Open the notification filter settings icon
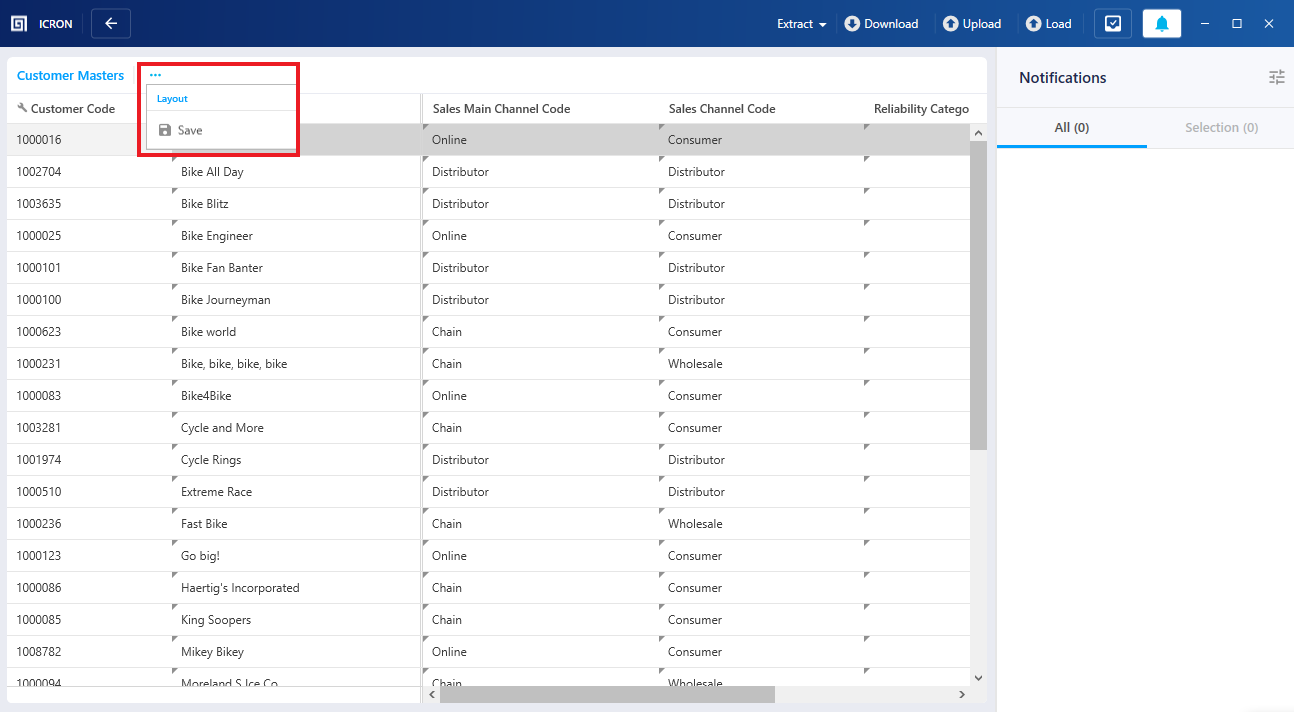This screenshot has width=1294, height=712. coord(1276,77)
